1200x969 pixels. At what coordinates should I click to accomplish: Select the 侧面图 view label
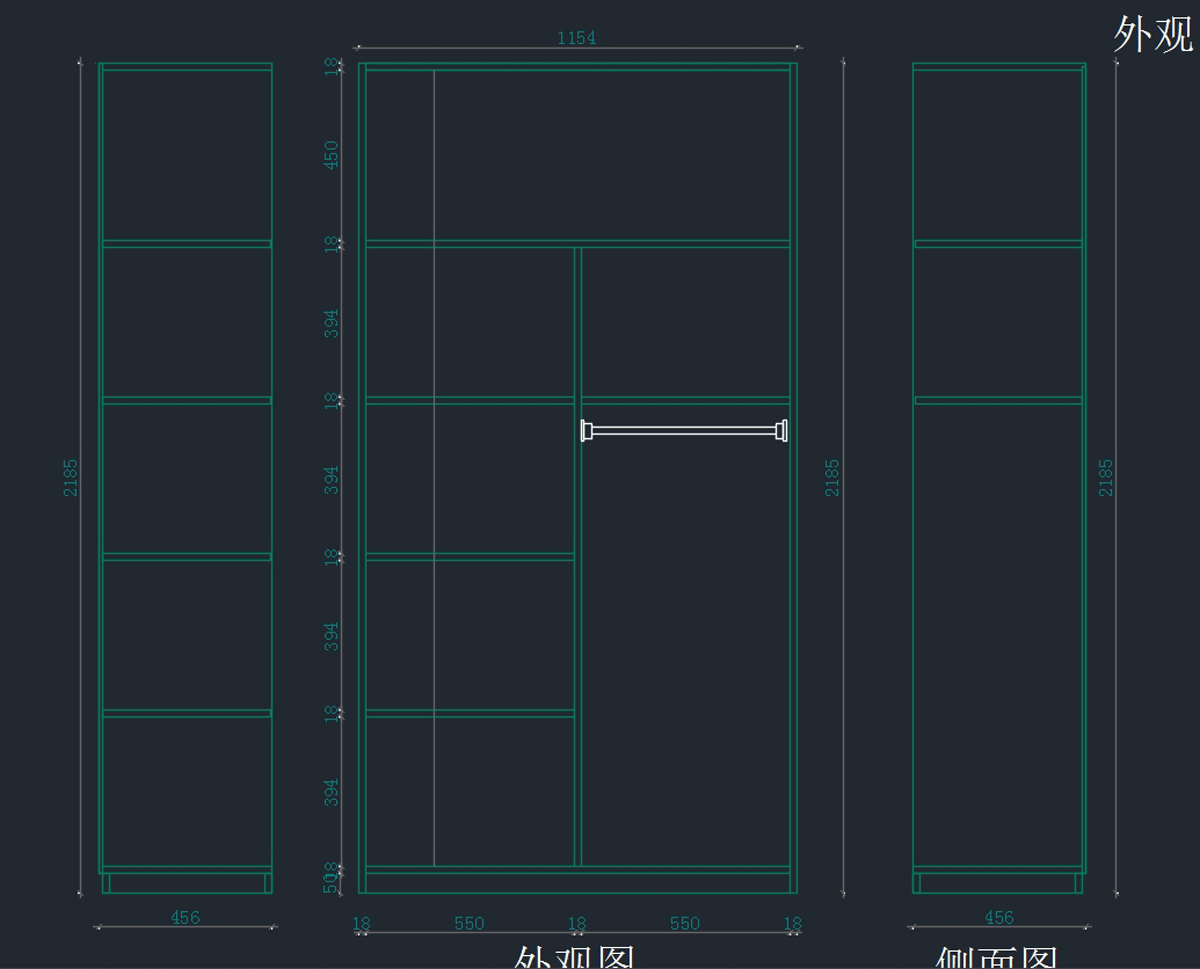997,958
